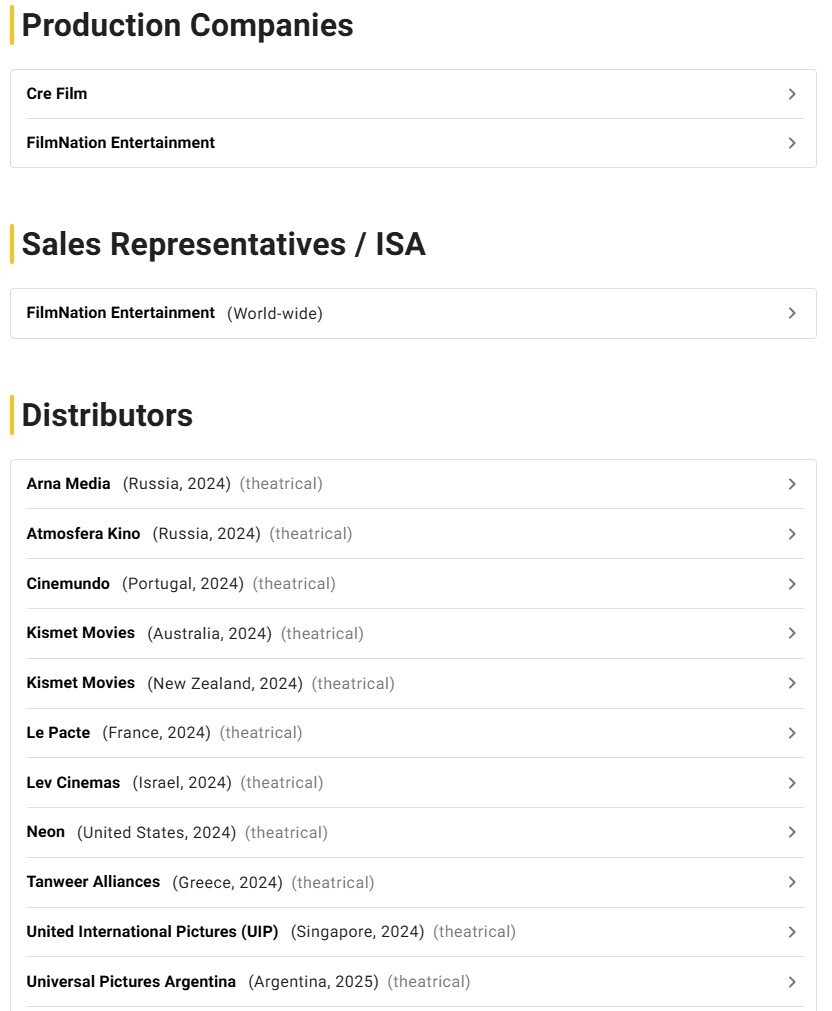Click the Le Pacte row arrow icon
The image size is (832, 1011).
[792, 733]
